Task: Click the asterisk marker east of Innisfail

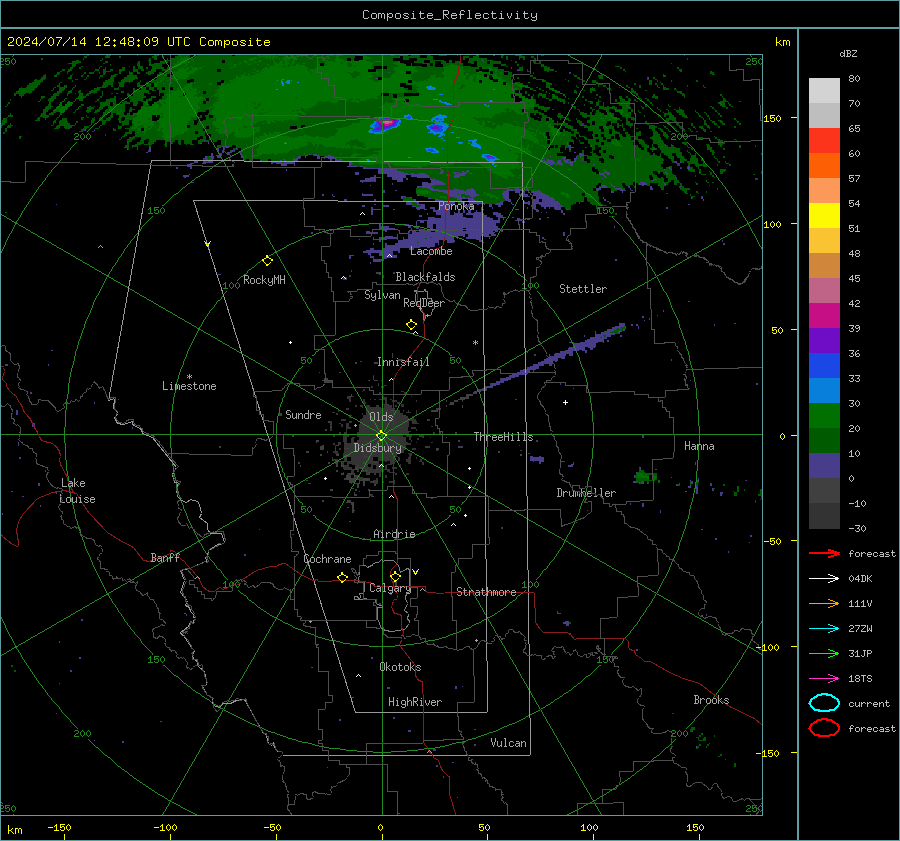Action: (475, 343)
